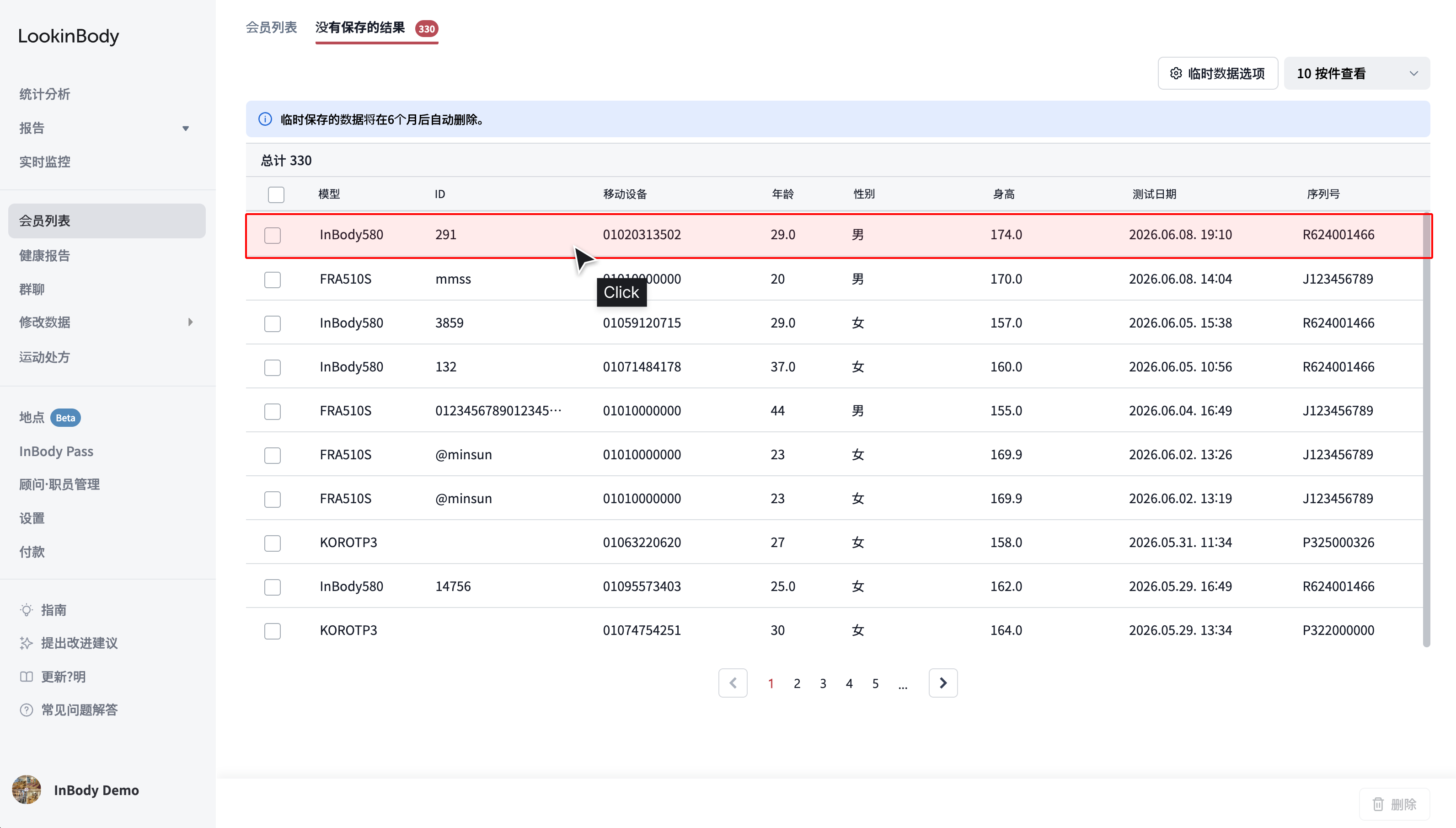The height and width of the screenshot is (828, 1456).
Task: Go to page 4
Action: coord(849,683)
